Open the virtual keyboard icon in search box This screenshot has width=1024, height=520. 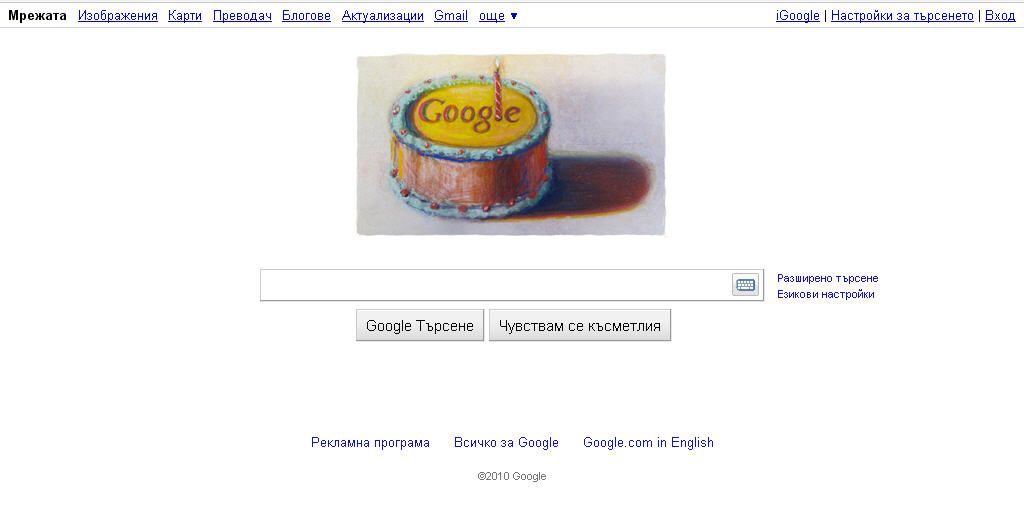coord(745,285)
